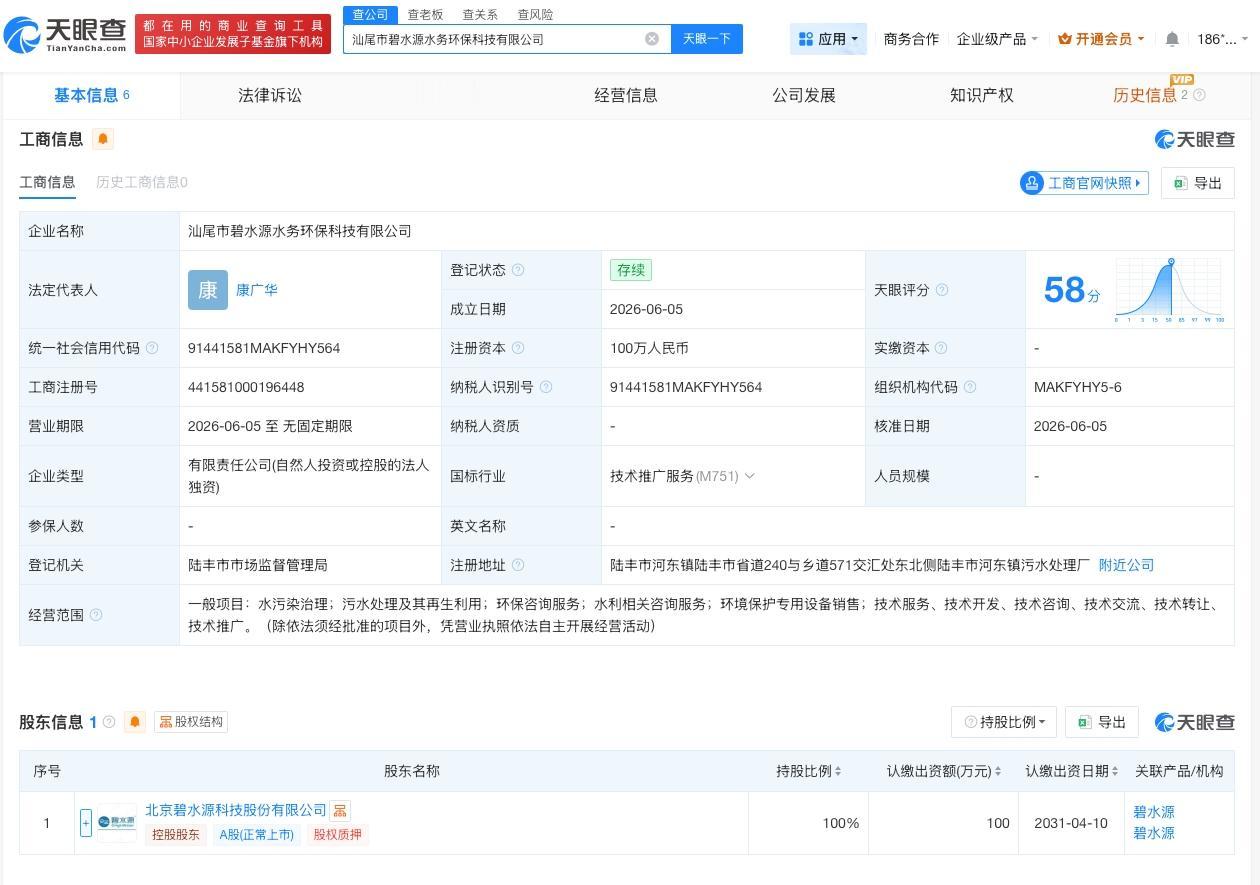Screen dimensions: 1260x885
Task: Click the 存续 registration status badge
Action: (631, 270)
